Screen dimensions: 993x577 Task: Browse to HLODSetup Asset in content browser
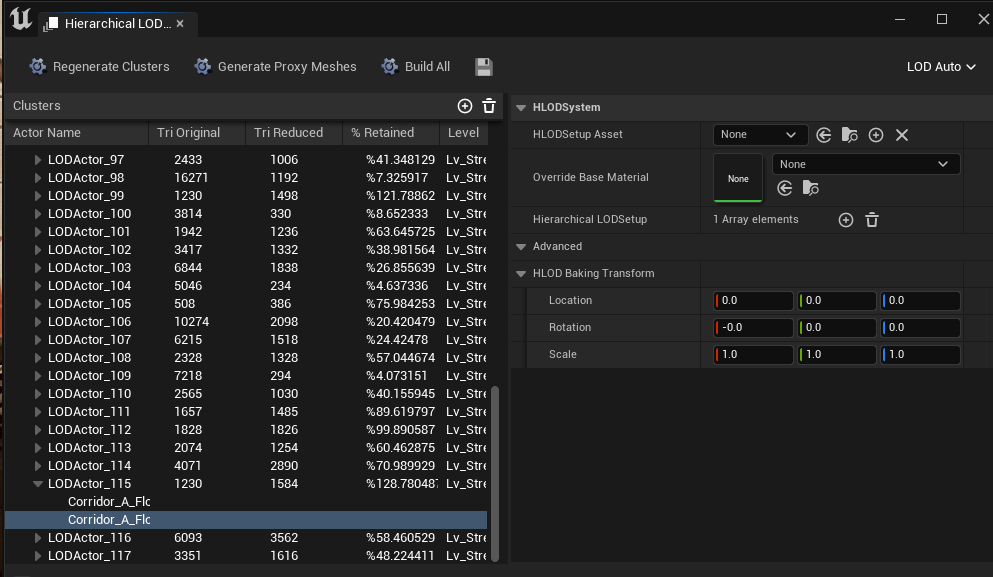pos(849,135)
